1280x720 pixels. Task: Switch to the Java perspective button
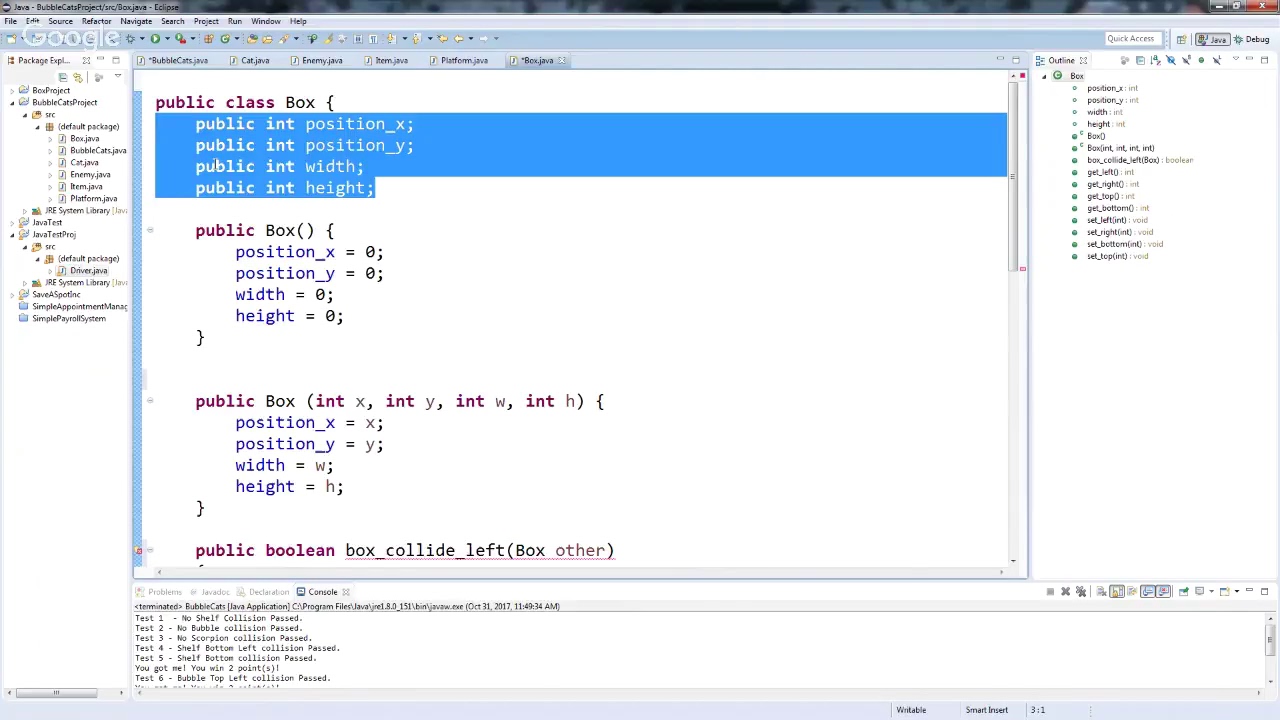[1213, 39]
